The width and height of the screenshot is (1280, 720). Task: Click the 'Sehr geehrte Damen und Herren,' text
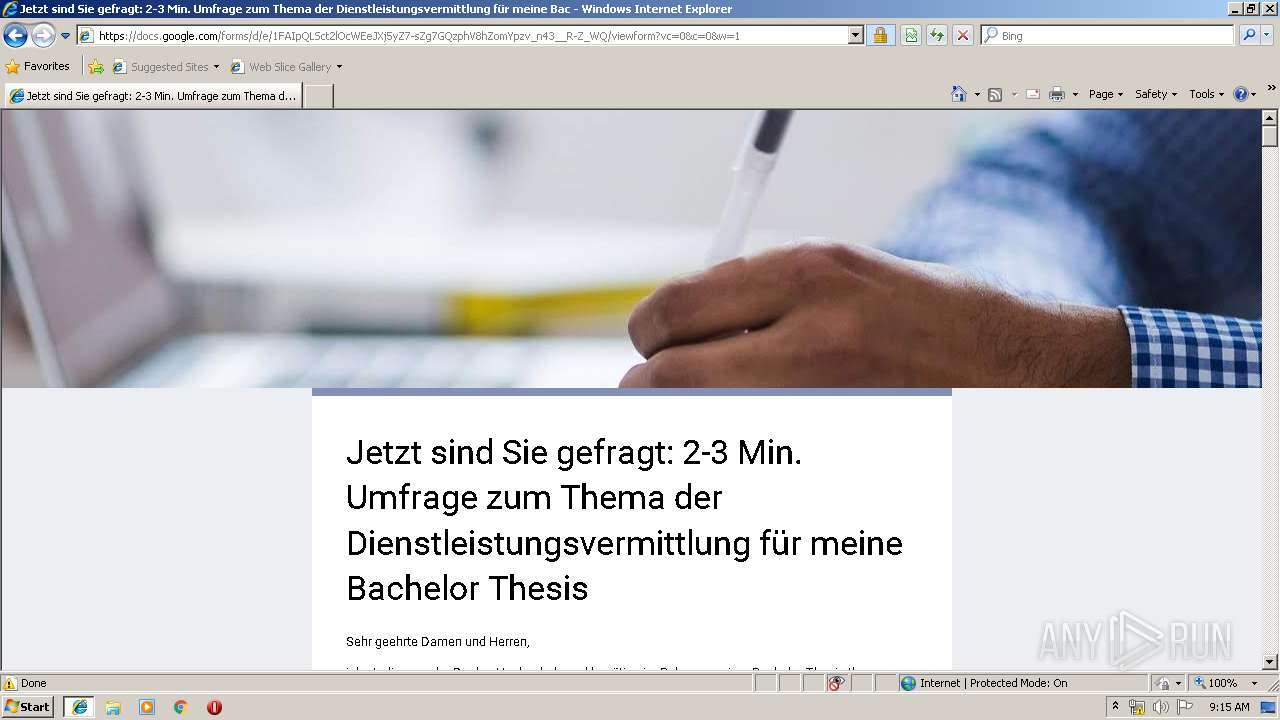click(x=438, y=641)
